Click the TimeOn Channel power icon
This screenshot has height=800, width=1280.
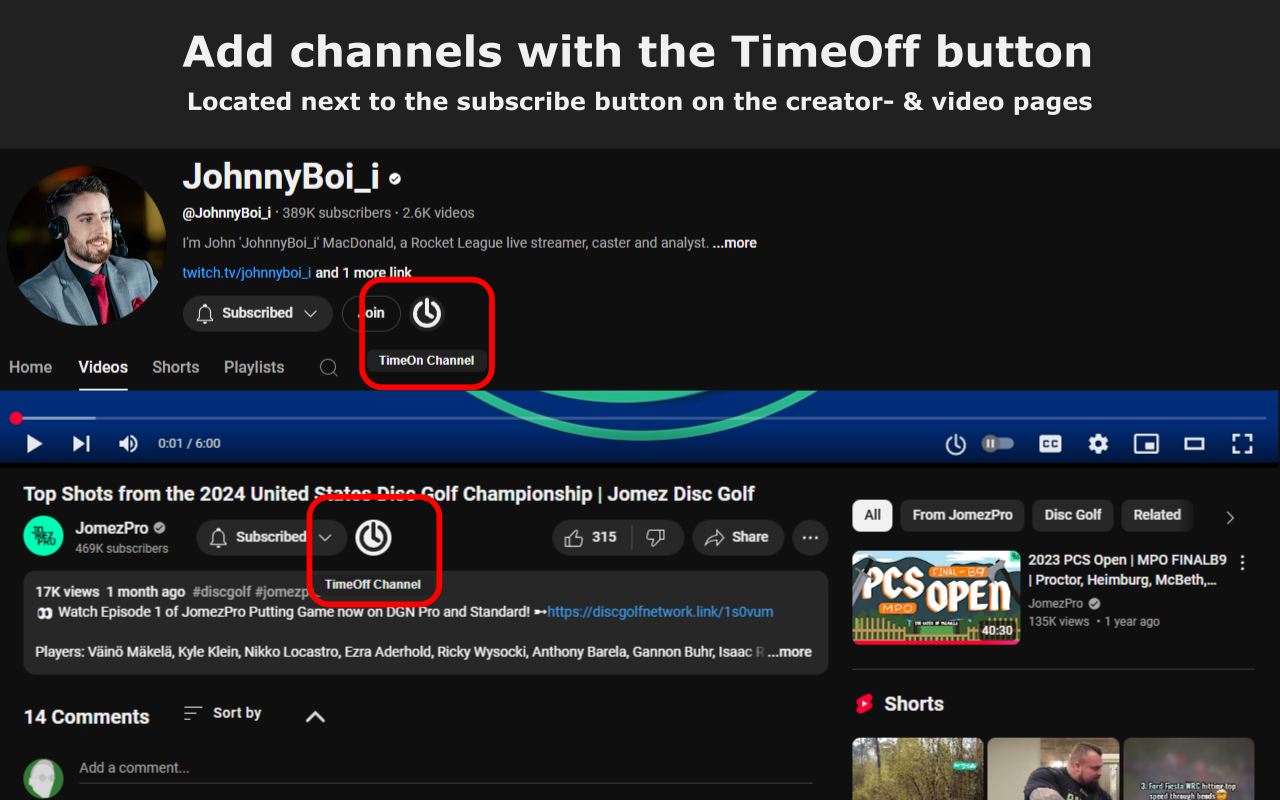[x=426, y=313]
